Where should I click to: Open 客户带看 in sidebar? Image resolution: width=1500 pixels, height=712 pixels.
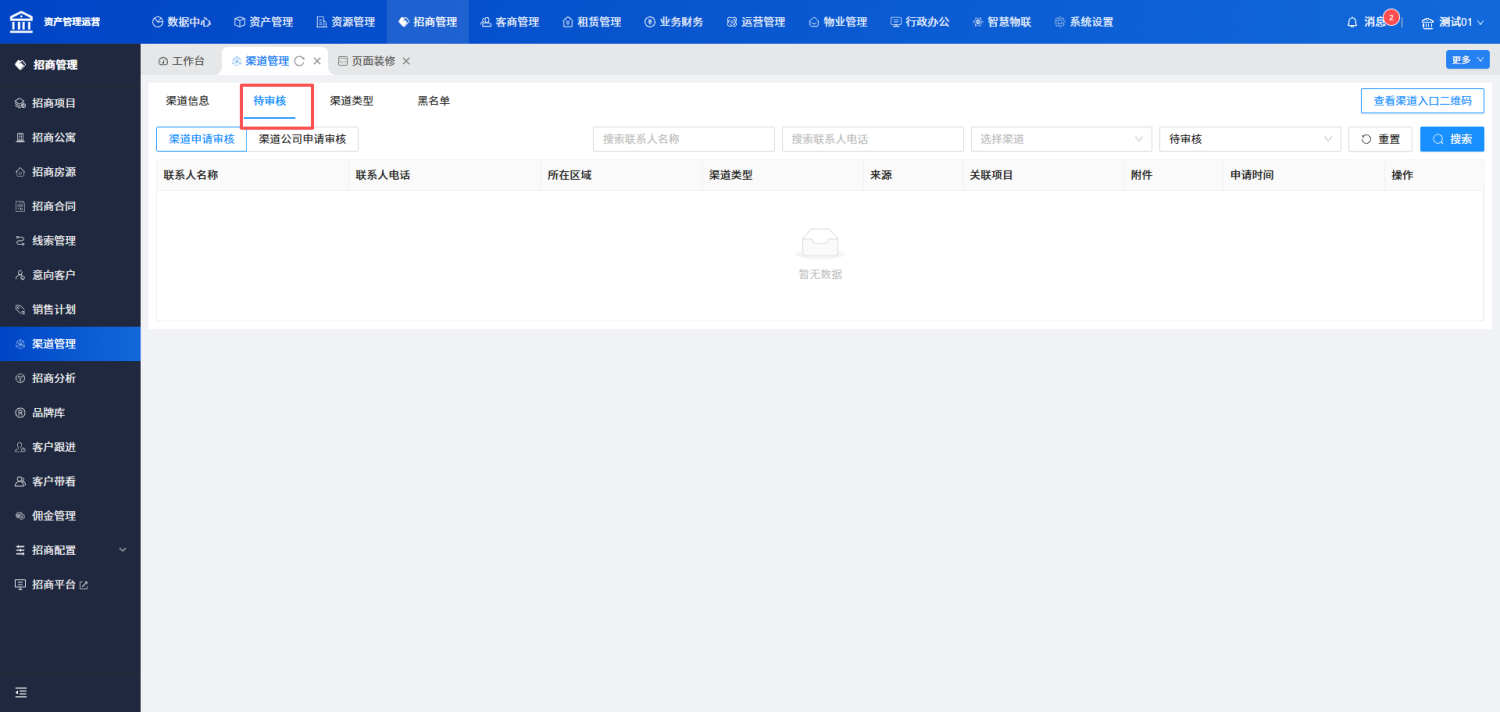[x=70, y=481]
